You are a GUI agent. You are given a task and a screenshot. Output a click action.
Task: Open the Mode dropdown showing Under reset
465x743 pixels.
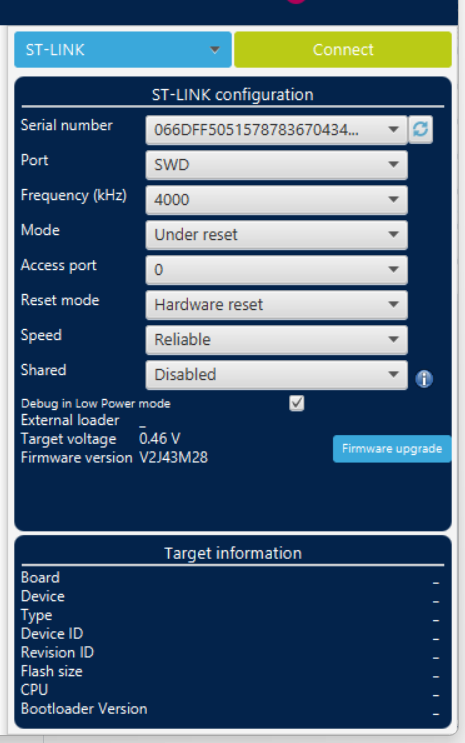coord(276,235)
